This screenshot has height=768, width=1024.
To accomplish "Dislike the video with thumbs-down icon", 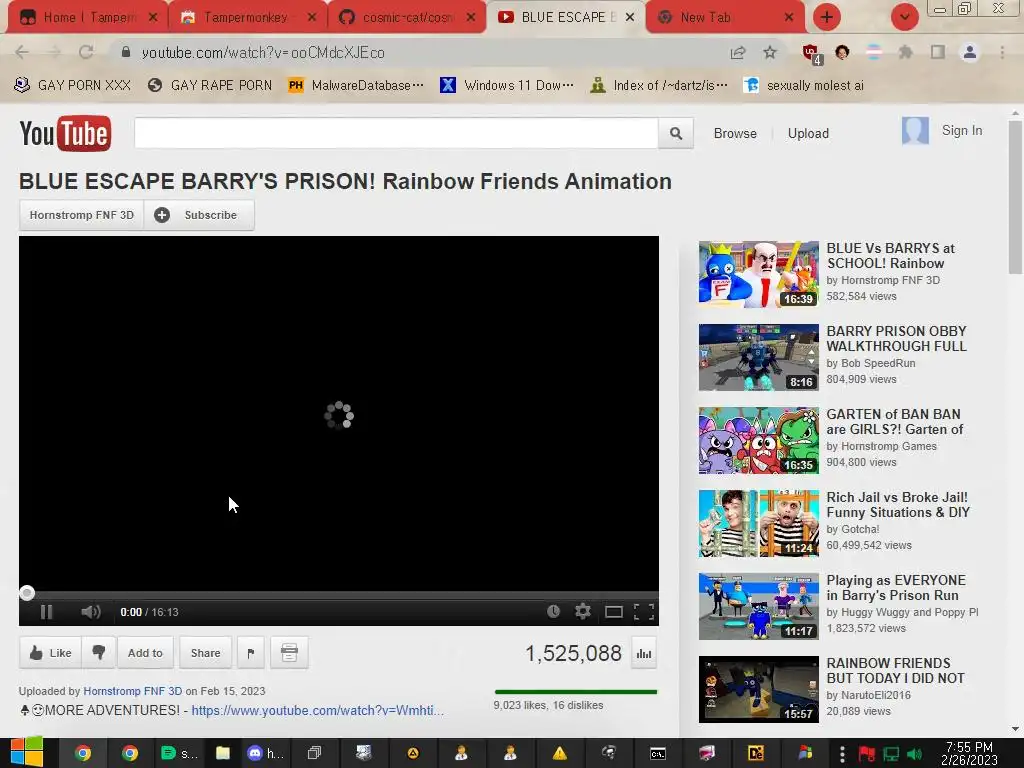I will click(x=99, y=652).
